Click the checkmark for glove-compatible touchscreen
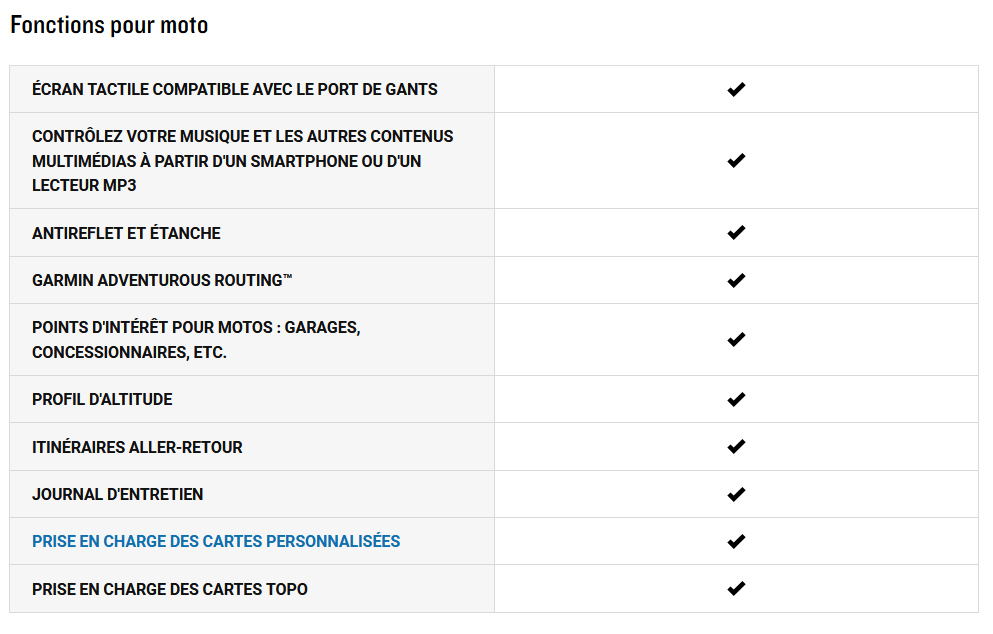Screen dimensions: 993x634 coord(736,89)
